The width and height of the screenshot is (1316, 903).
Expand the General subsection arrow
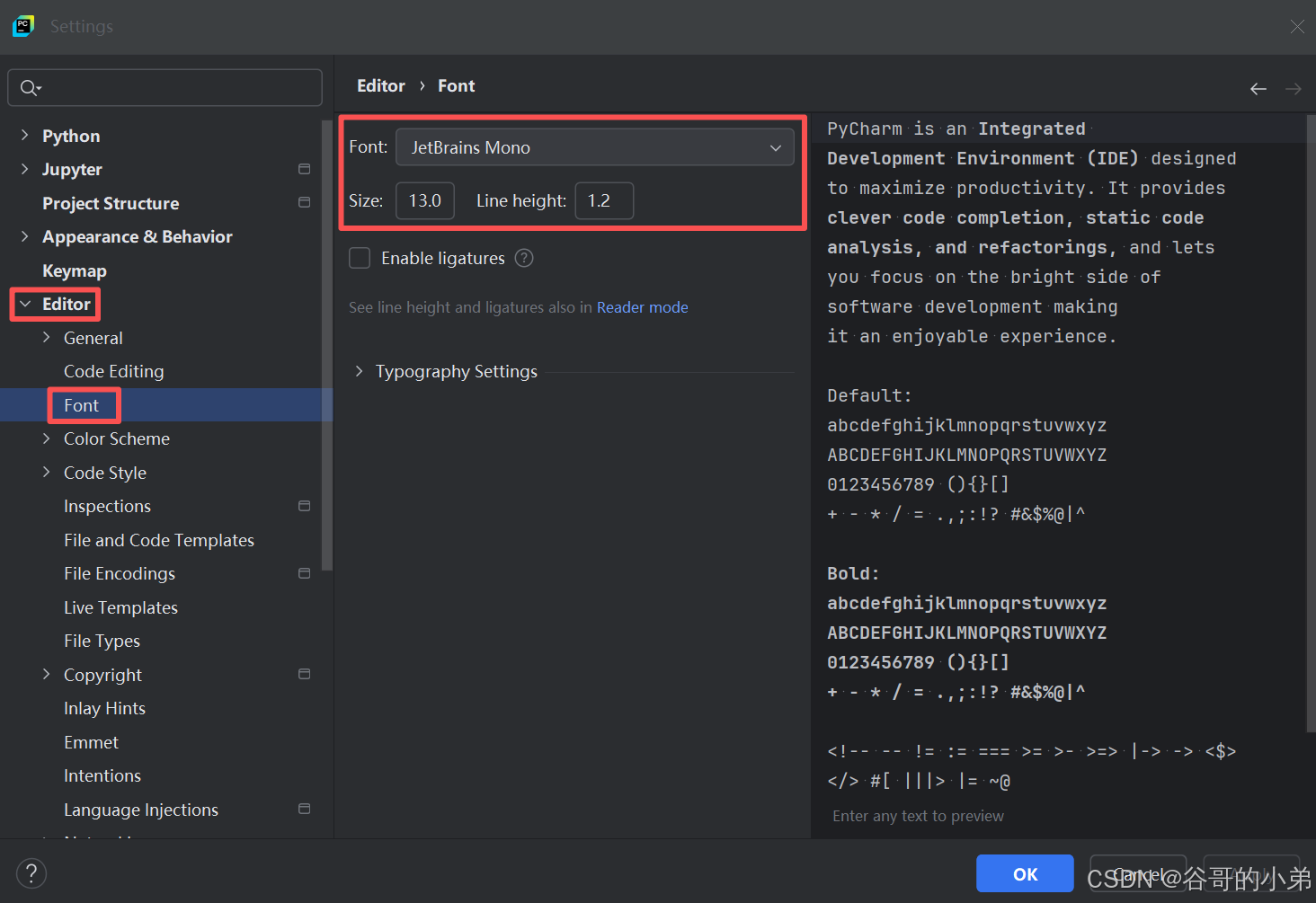47,338
